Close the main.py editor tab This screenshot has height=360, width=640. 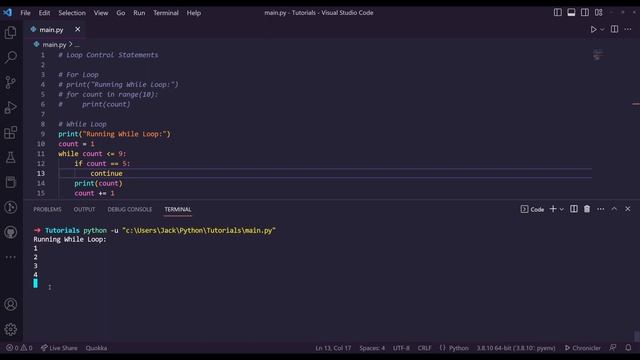pos(78,29)
